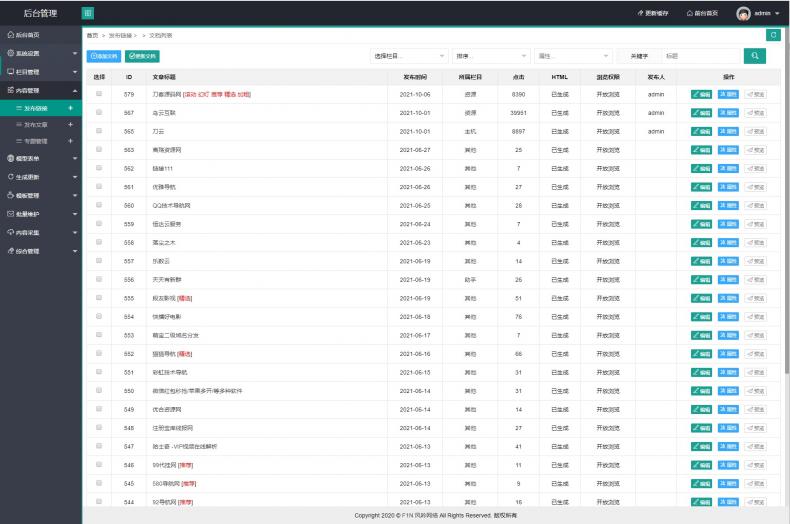Click the plus icon beside 发布文章
The height and width of the screenshot is (524, 790).
[71, 124]
